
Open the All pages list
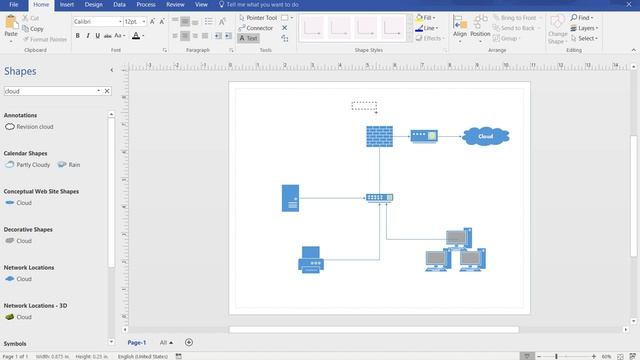point(166,342)
